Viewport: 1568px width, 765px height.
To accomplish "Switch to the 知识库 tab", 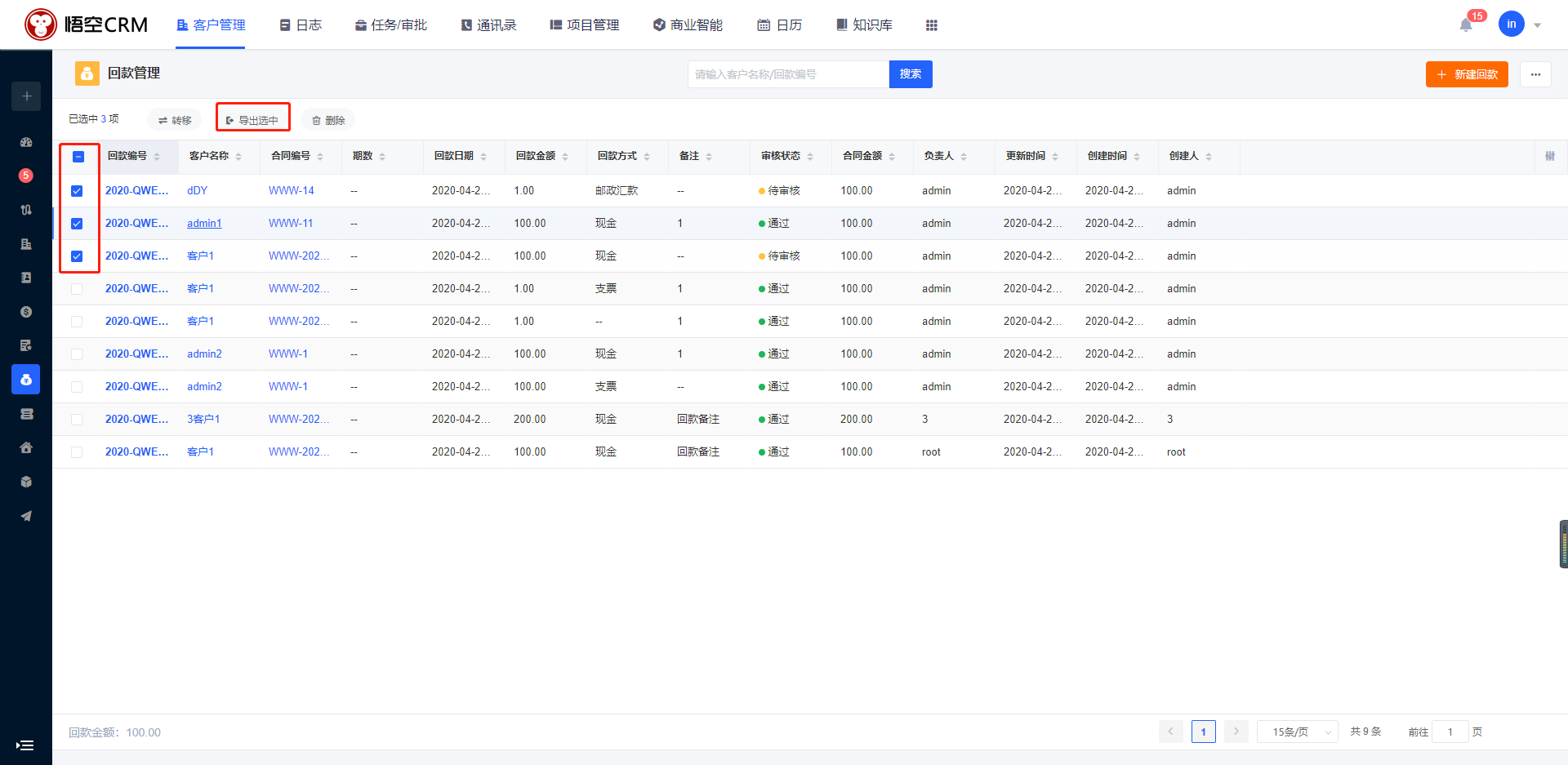I will [x=864, y=25].
